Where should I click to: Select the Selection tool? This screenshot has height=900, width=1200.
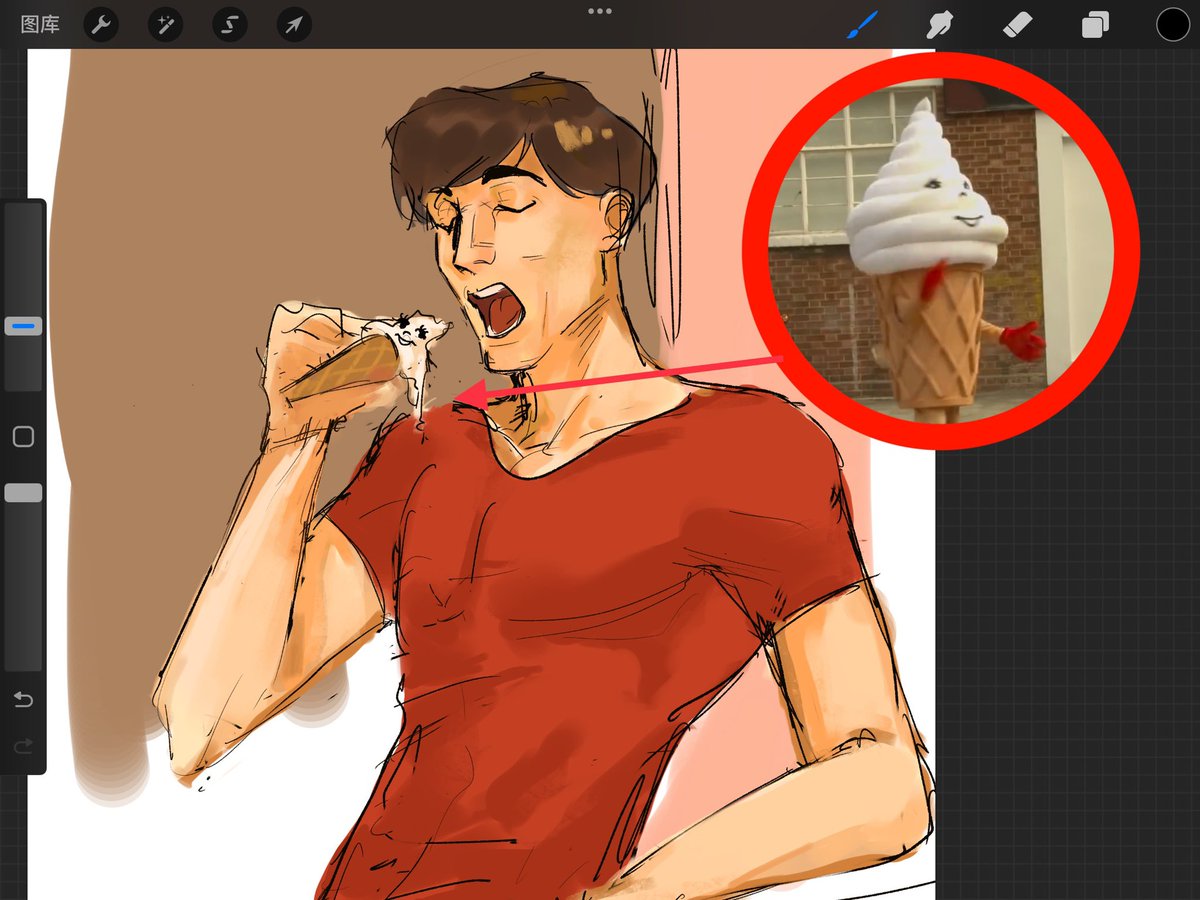pos(229,24)
